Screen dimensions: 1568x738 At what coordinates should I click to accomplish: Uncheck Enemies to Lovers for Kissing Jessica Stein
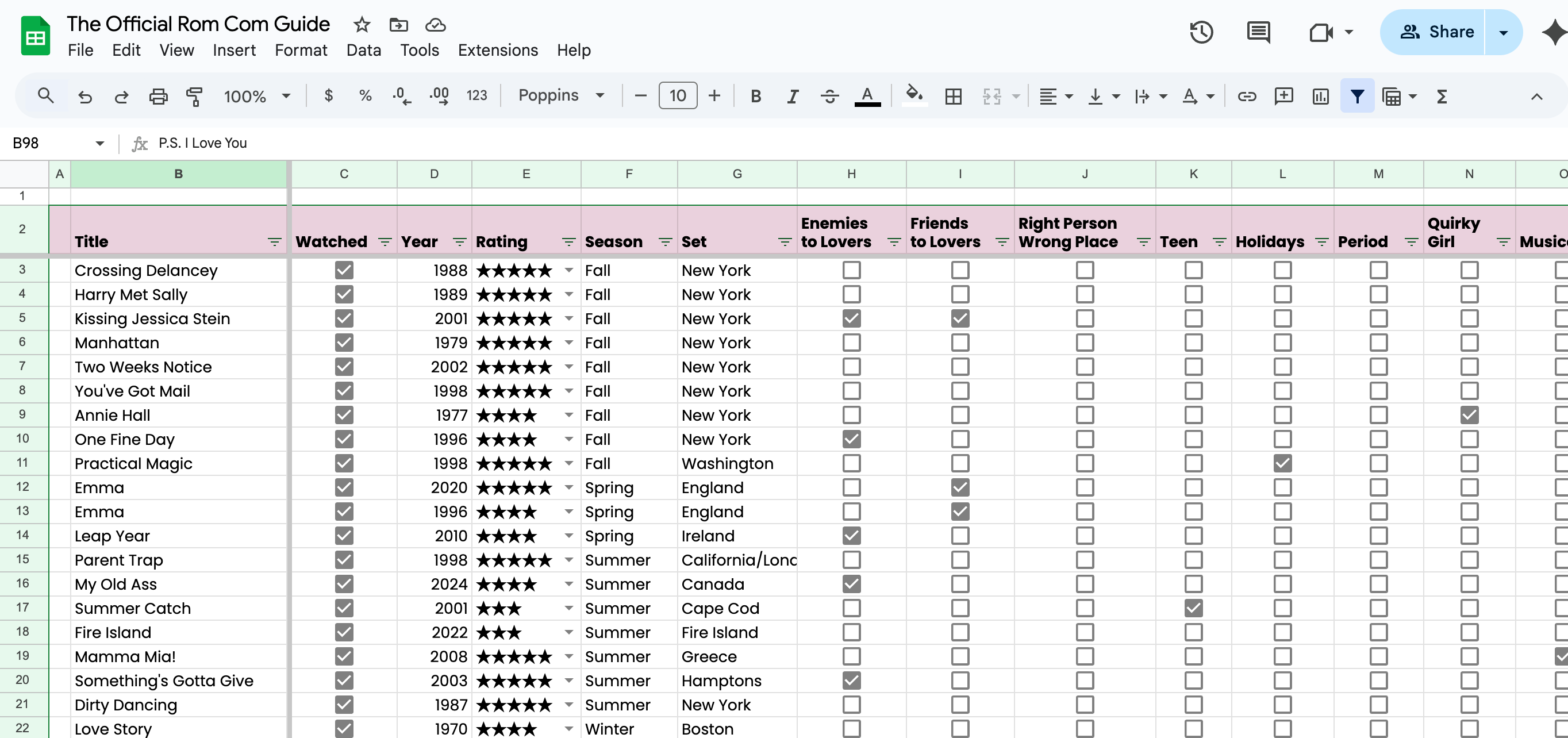click(852, 318)
